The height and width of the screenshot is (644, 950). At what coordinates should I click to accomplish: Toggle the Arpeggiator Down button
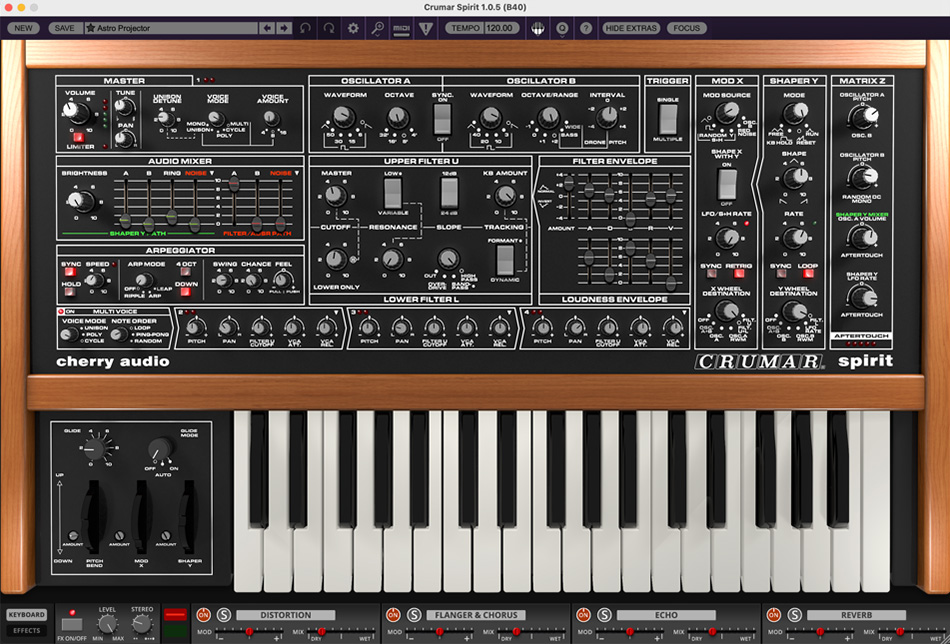click(x=185, y=292)
